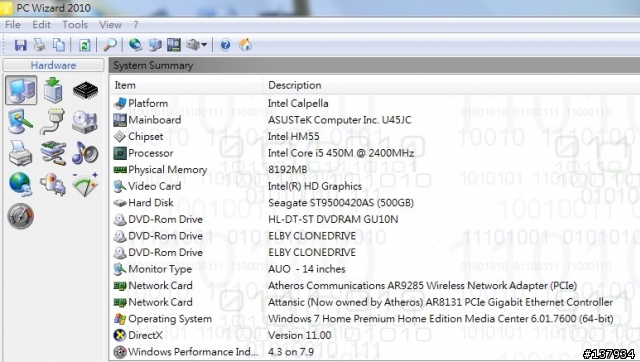Image resolution: width=640 pixels, height=362 pixels.
Task: Click the Item column header
Action: [186, 85]
